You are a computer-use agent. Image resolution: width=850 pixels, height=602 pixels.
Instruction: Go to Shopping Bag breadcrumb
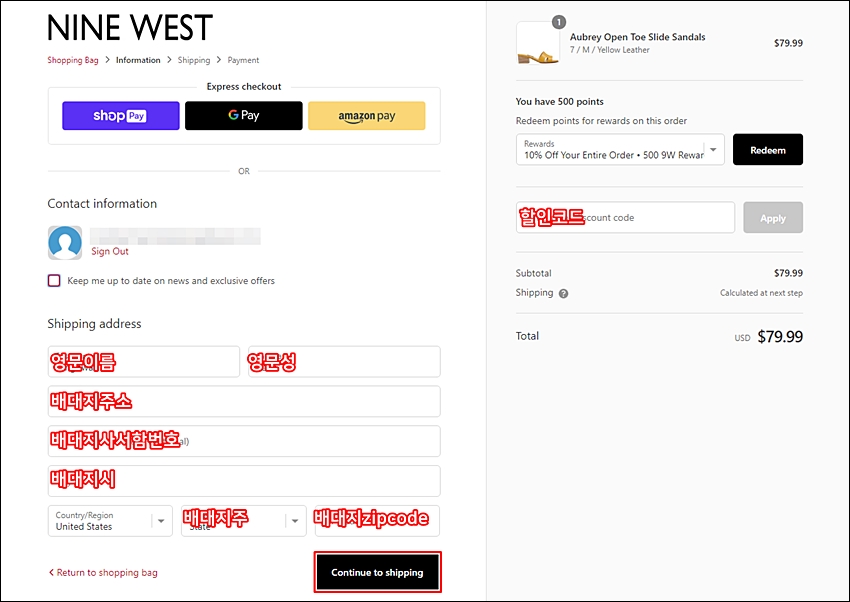(x=73, y=60)
